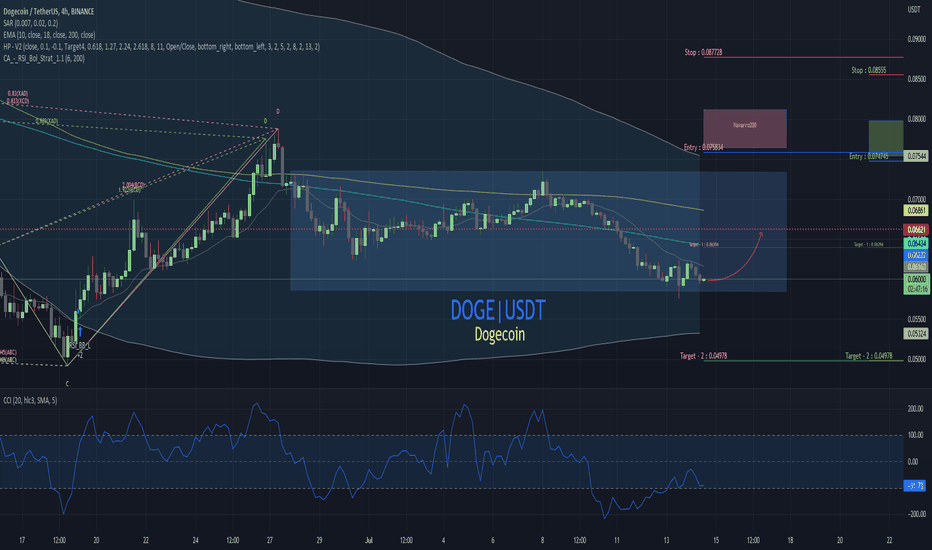
Task: Open the CCI (20, hlc3, SMA, 5) legend
Action: point(30,401)
